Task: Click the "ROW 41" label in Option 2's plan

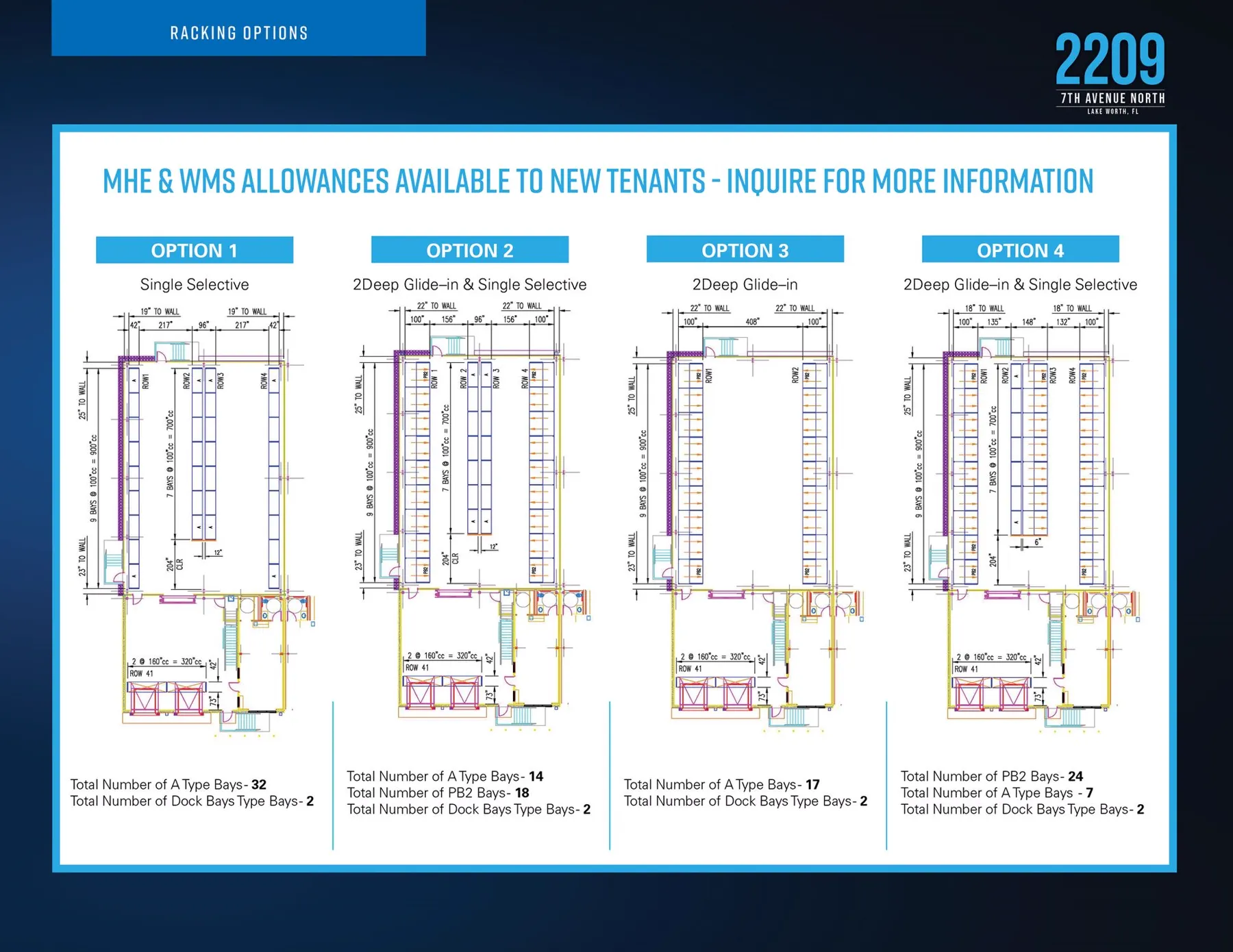Action: coord(417,668)
